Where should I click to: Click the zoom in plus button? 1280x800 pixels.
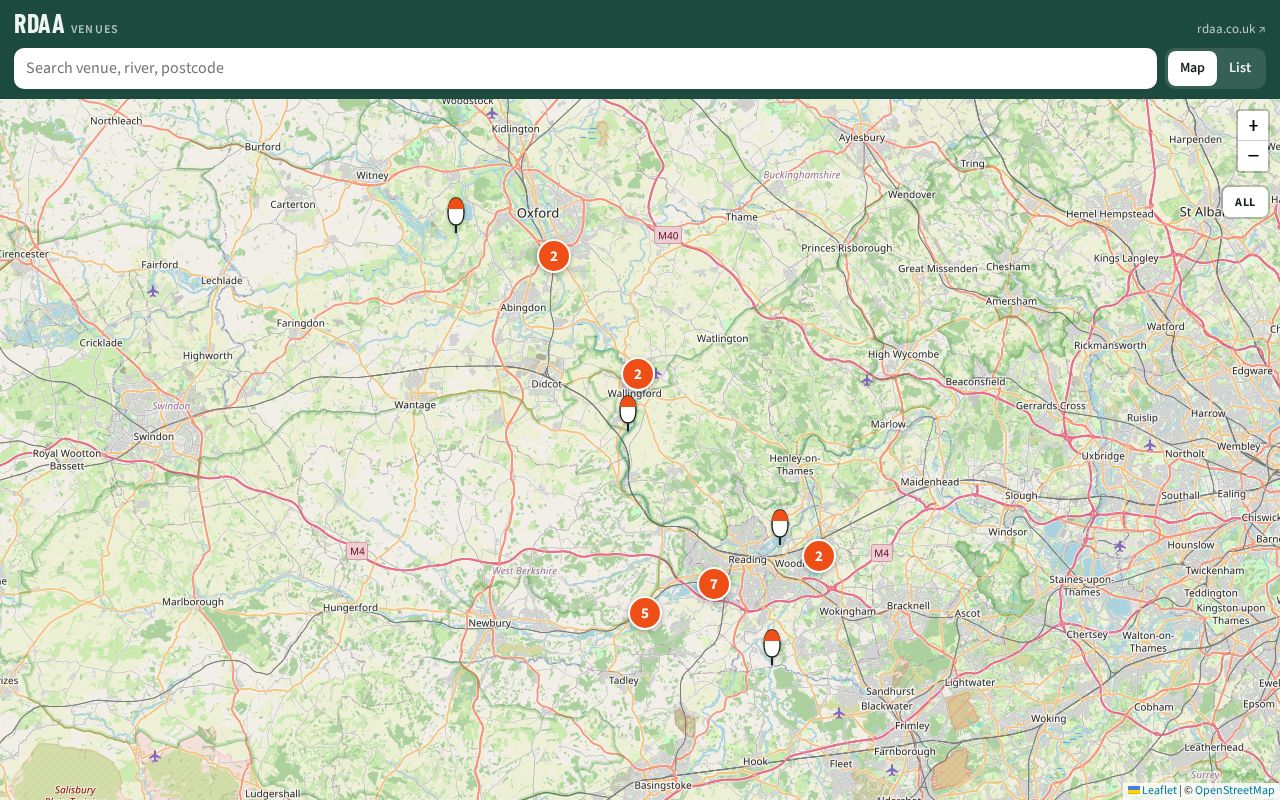pyautogui.click(x=1253, y=126)
